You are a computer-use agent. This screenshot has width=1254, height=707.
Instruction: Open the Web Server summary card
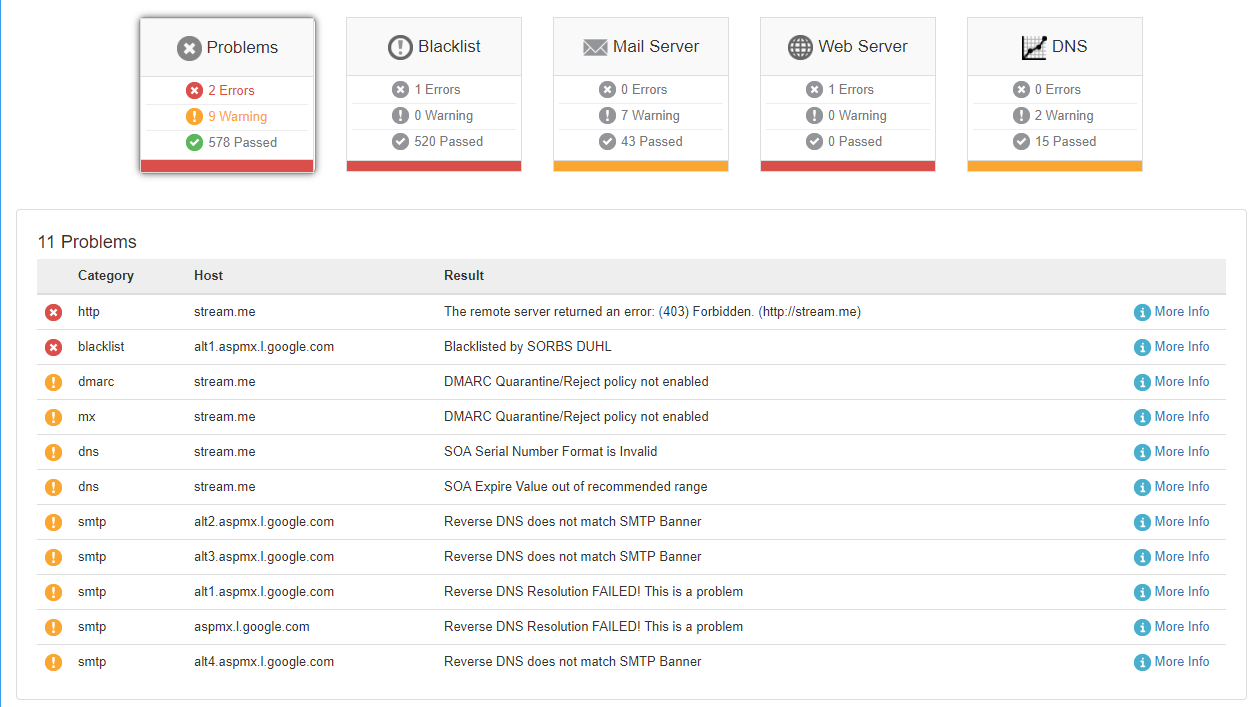(x=848, y=95)
